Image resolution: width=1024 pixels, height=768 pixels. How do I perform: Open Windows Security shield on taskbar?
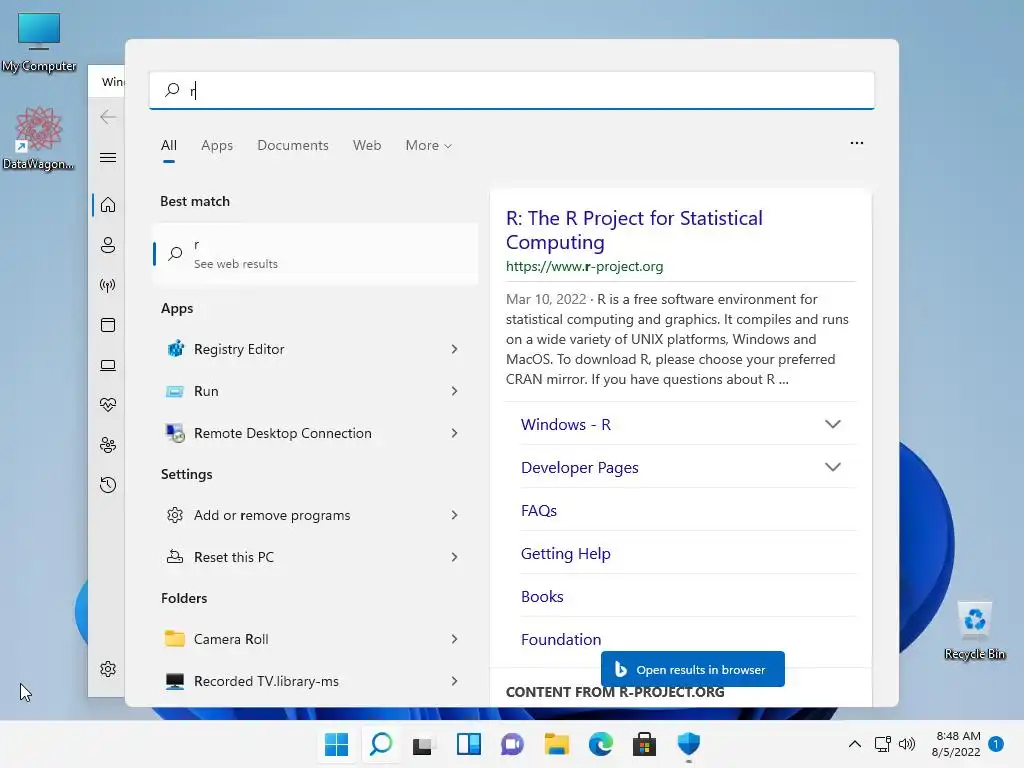tap(688, 744)
